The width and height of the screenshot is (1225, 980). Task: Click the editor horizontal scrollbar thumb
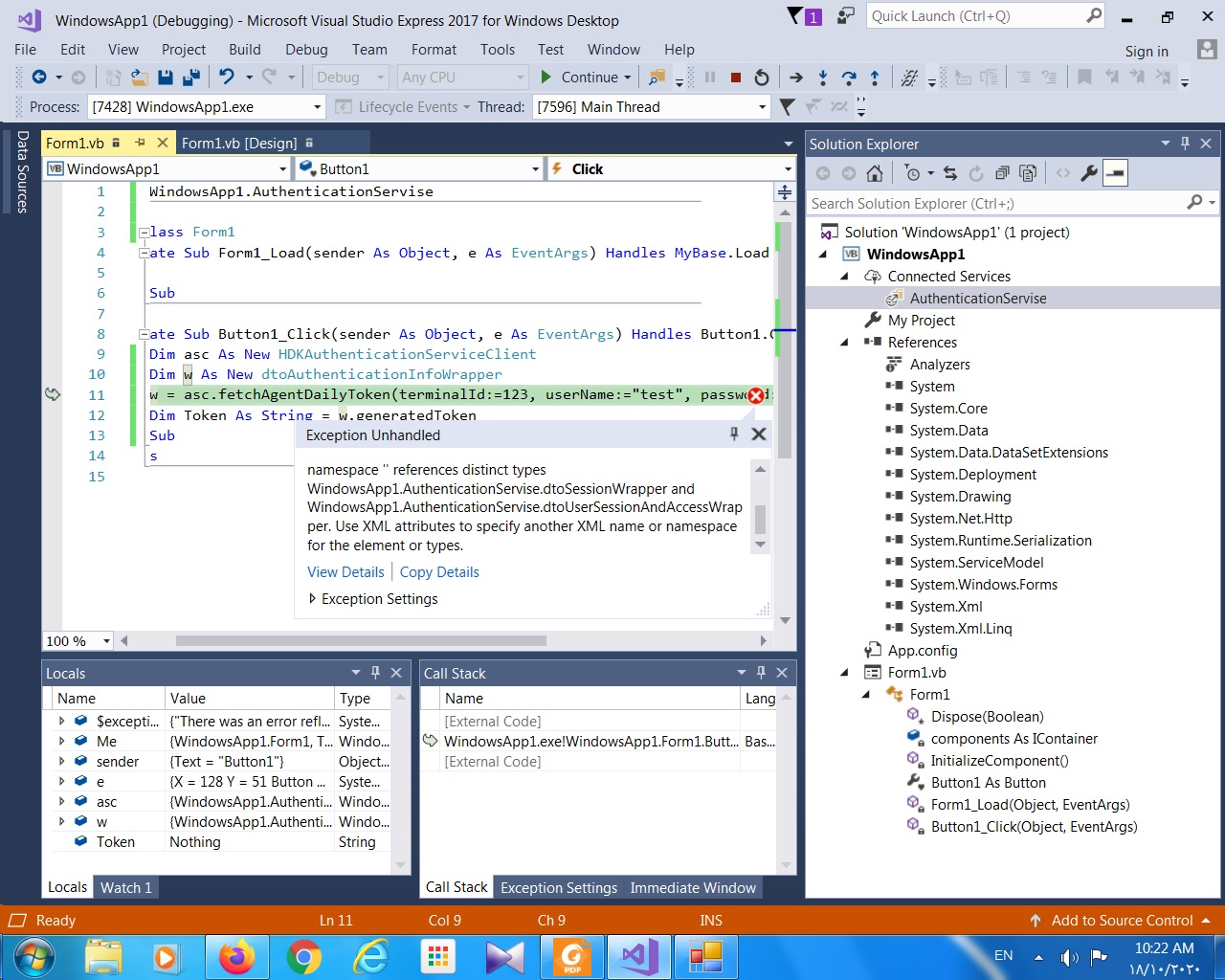(x=361, y=641)
